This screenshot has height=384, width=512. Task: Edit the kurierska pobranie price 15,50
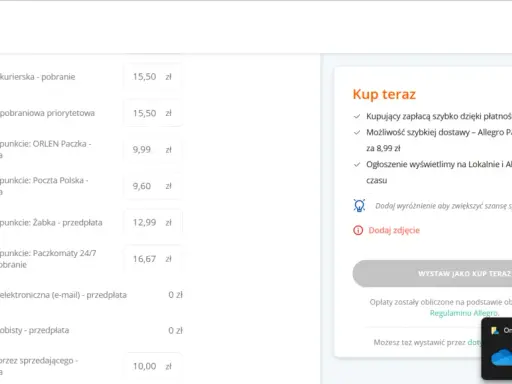click(x=153, y=77)
